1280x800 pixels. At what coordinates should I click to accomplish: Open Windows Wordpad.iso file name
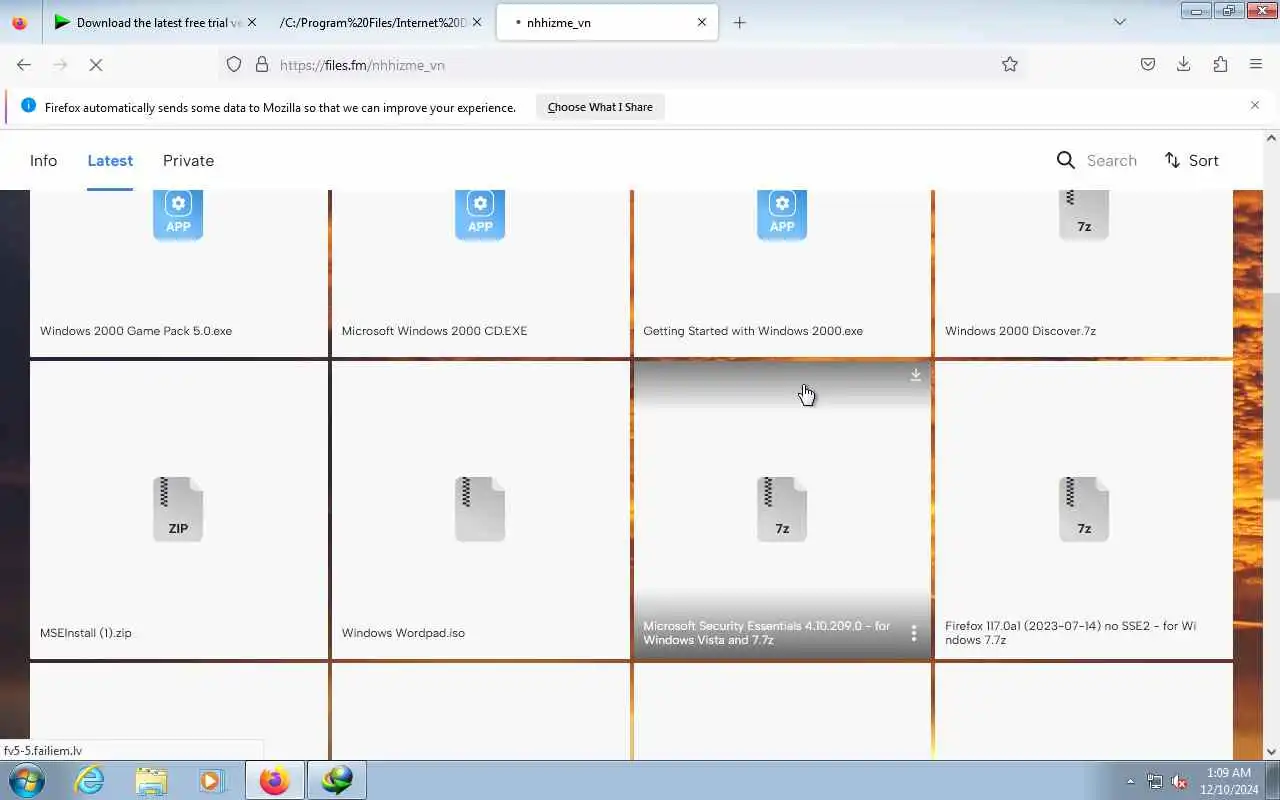[x=403, y=633]
